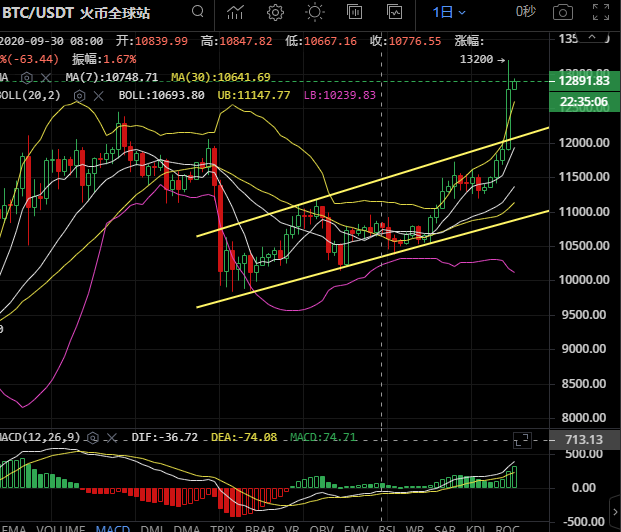This screenshot has width=621, height=532.
Task: Click the current price label 12891.83
Action: pos(584,80)
